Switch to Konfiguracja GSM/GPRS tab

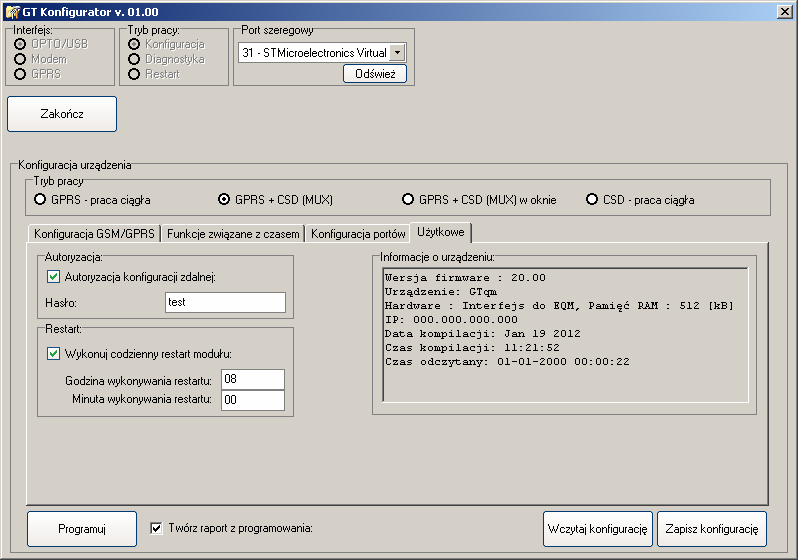pos(94,234)
